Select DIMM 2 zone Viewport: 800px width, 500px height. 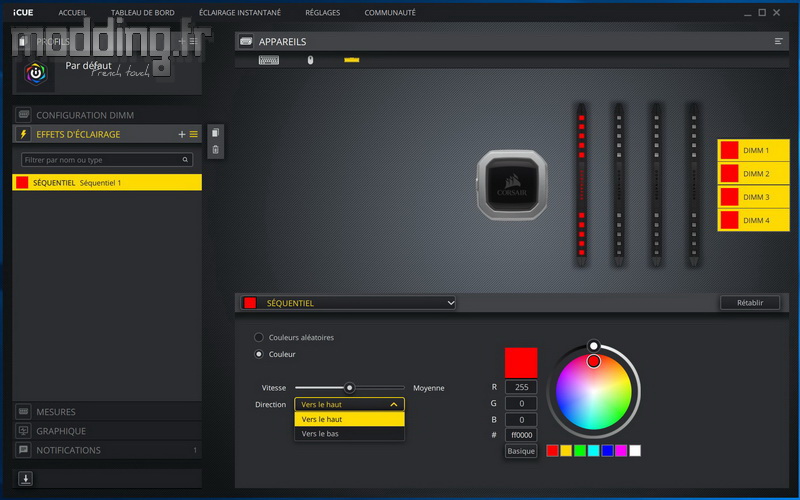click(754, 173)
